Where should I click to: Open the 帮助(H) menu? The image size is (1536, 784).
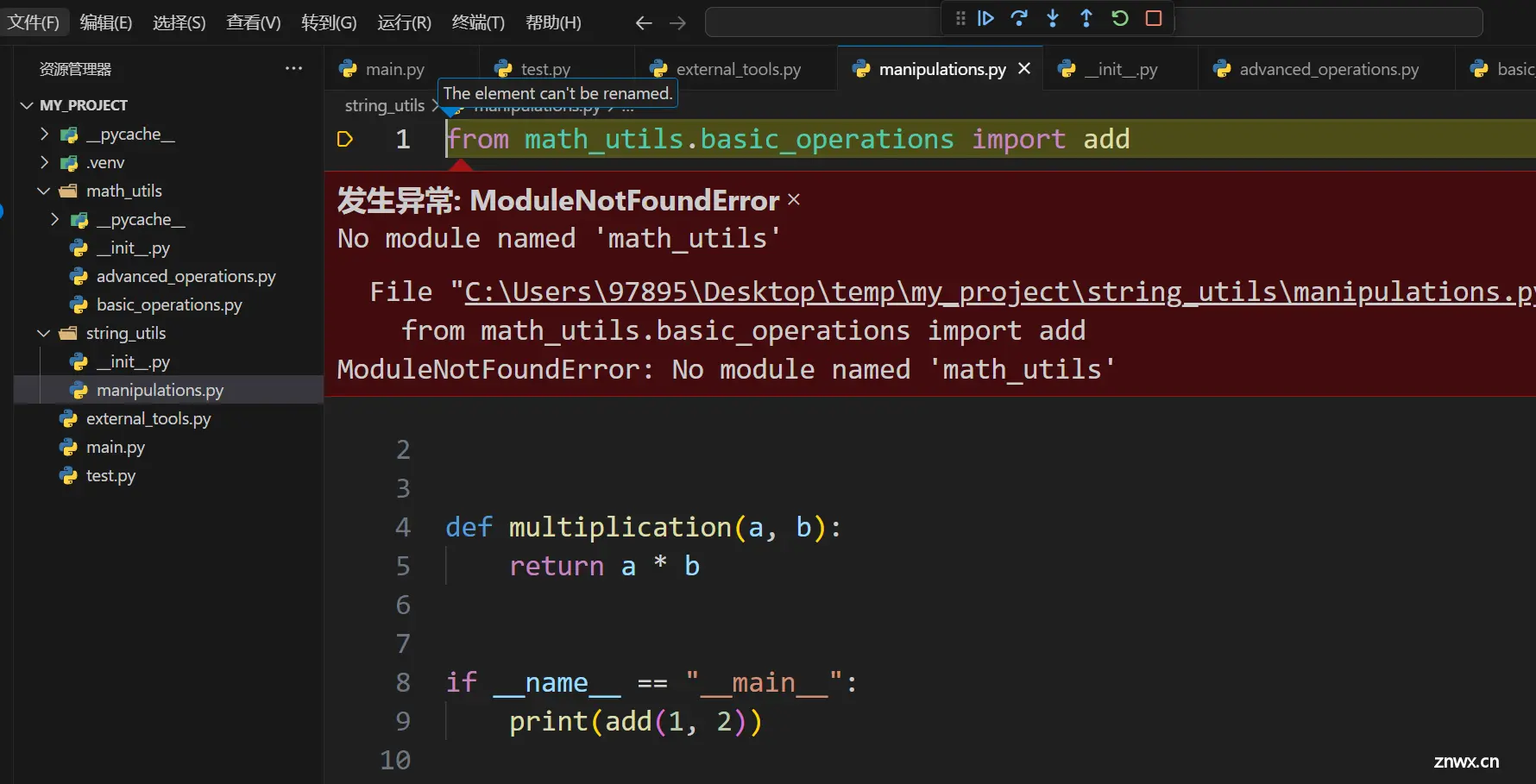553,22
